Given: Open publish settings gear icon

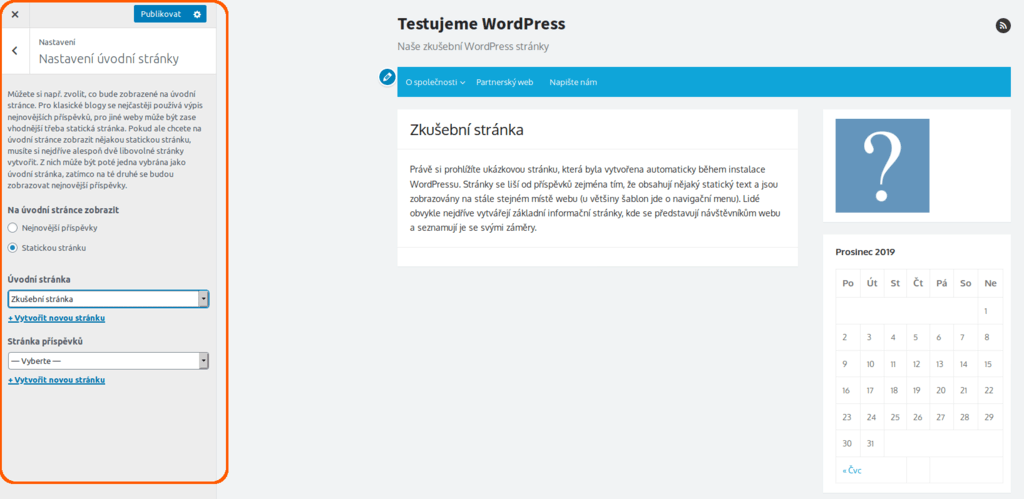Looking at the screenshot, I should 197,14.
